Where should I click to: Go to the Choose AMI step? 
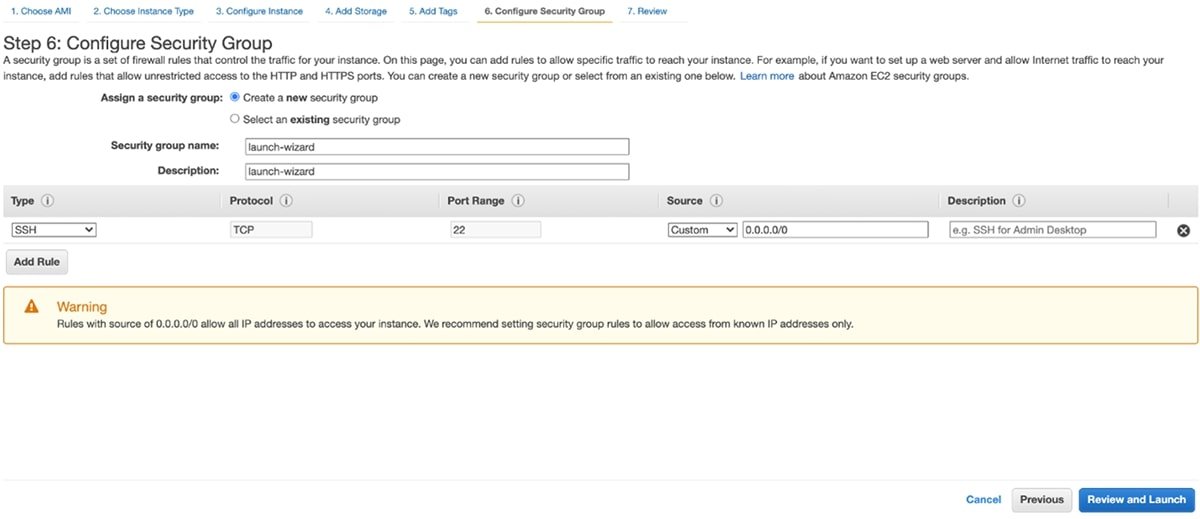[x=41, y=11]
